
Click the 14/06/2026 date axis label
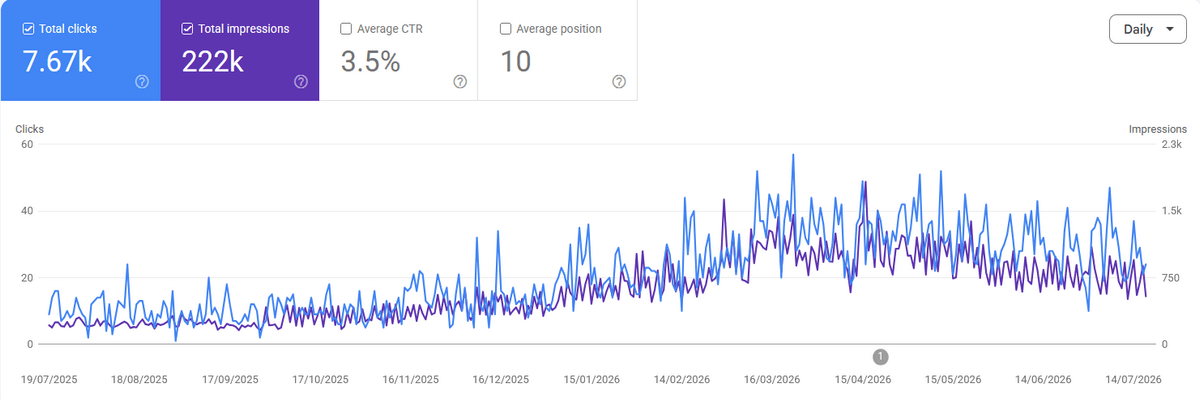(x=1043, y=380)
